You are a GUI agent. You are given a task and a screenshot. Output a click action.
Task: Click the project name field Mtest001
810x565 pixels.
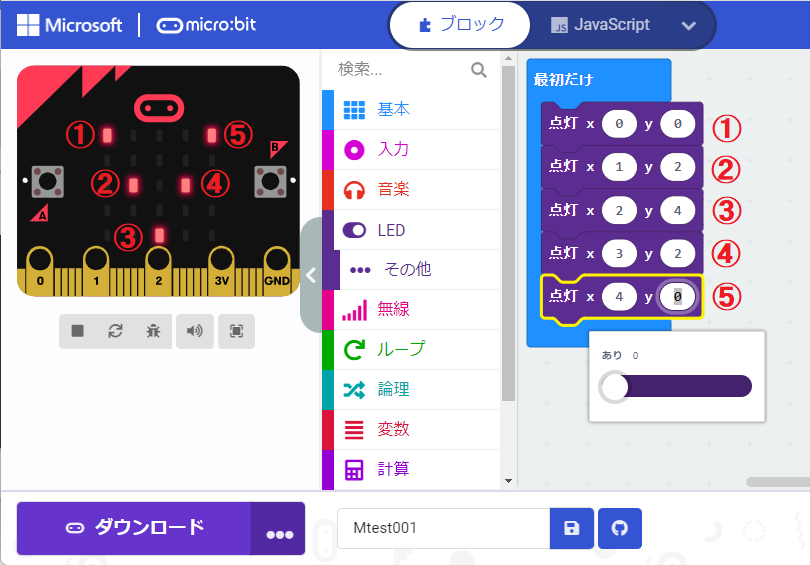point(443,528)
